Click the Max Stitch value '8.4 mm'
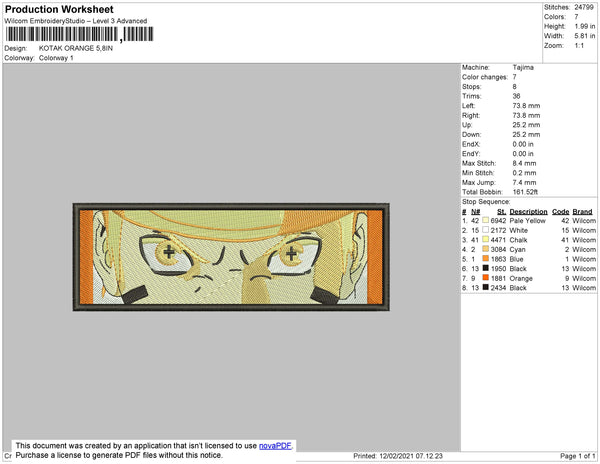The height and width of the screenshot is (464, 600). 524,163
